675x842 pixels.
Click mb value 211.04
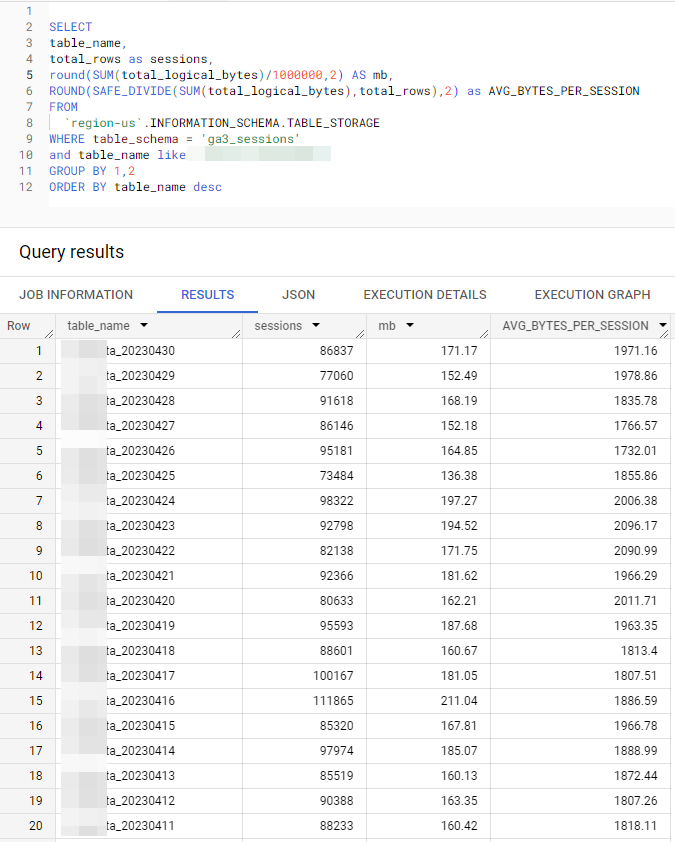point(459,701)
